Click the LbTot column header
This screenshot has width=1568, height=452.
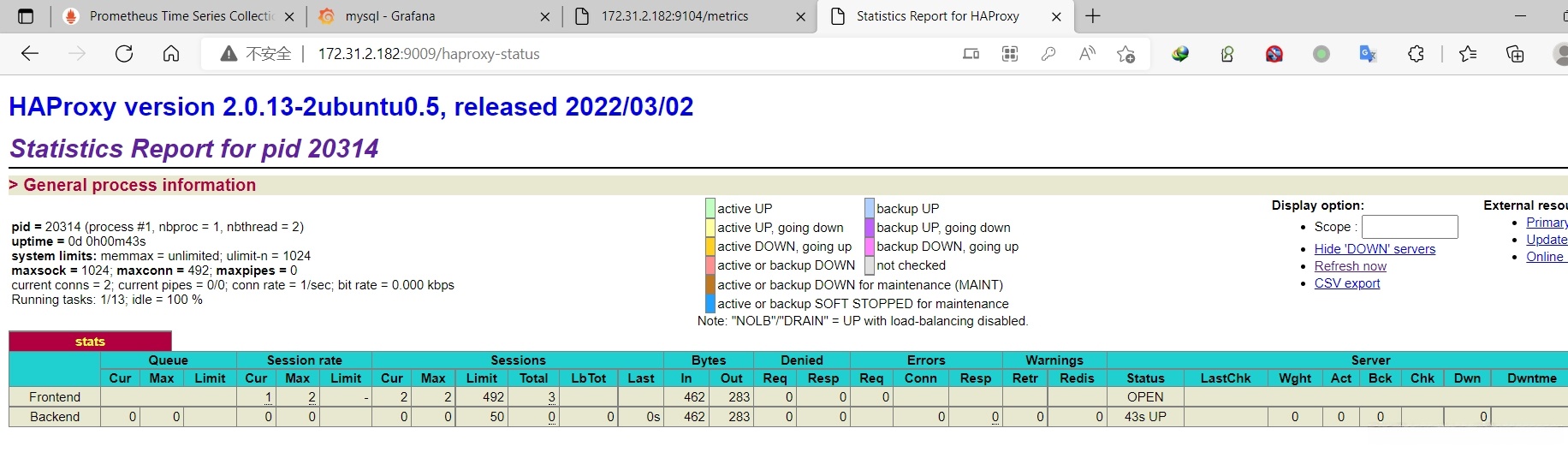[589, 378]
